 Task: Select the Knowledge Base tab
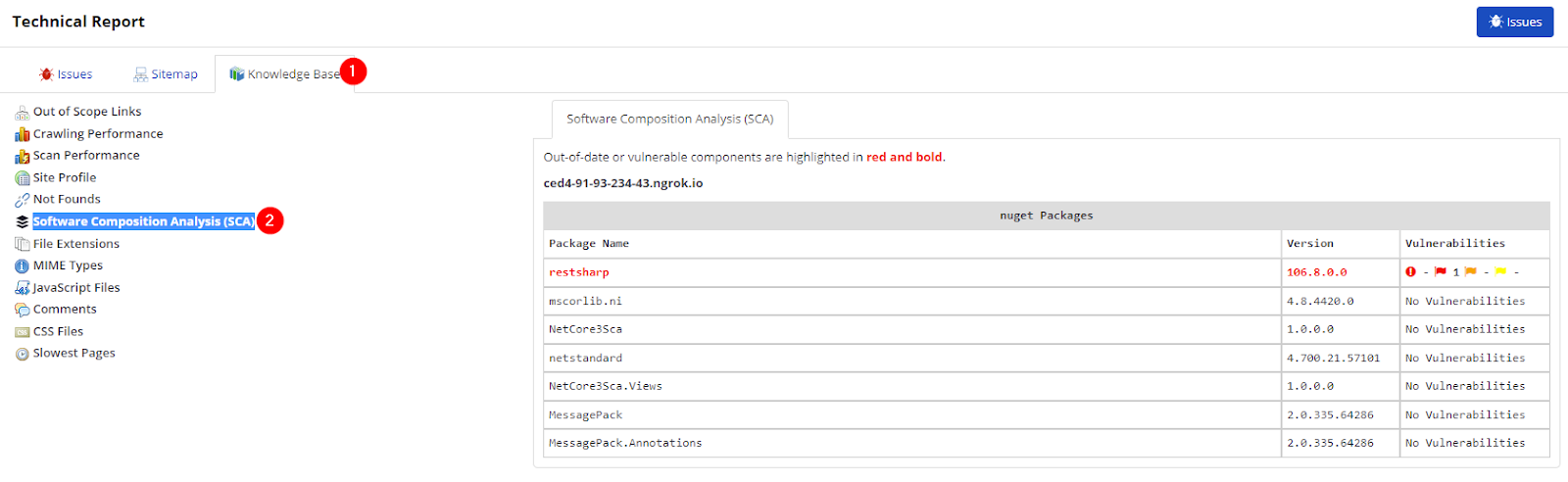point(284,74)
